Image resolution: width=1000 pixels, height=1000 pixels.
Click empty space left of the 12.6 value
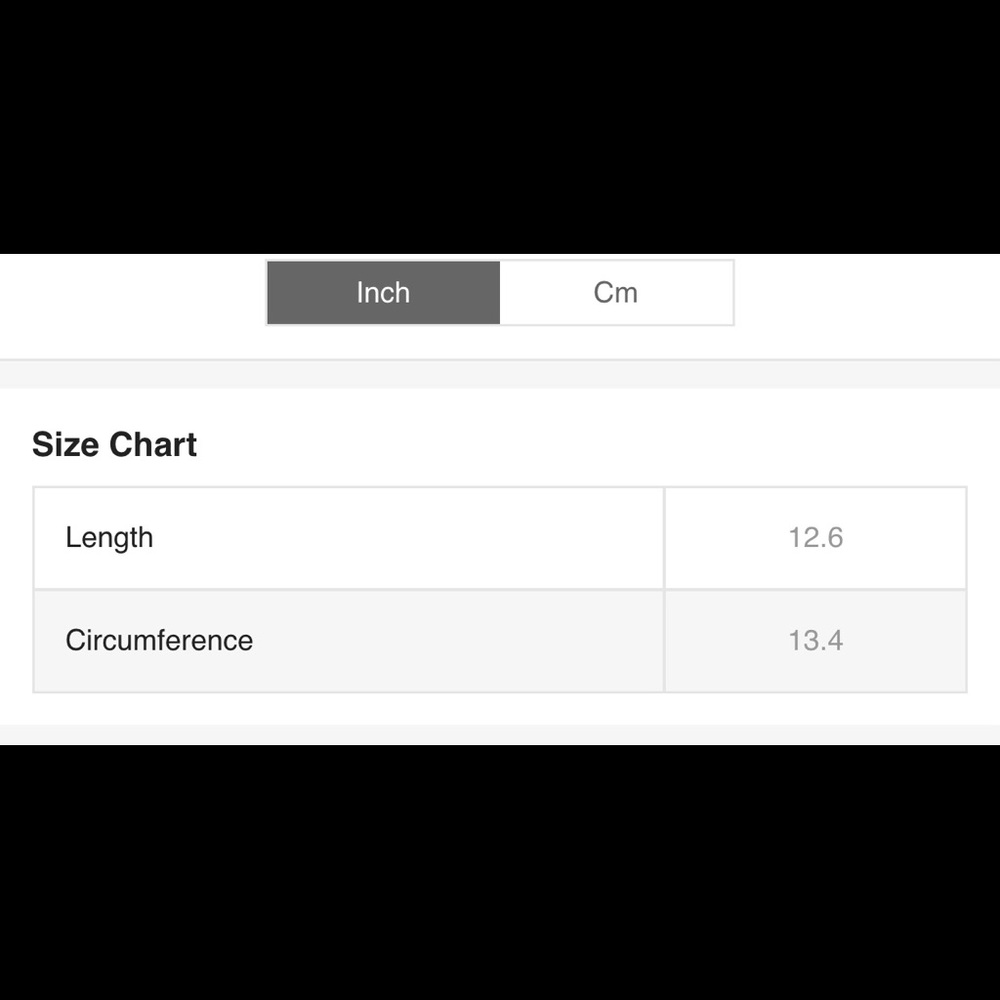(x=720, y=538)
